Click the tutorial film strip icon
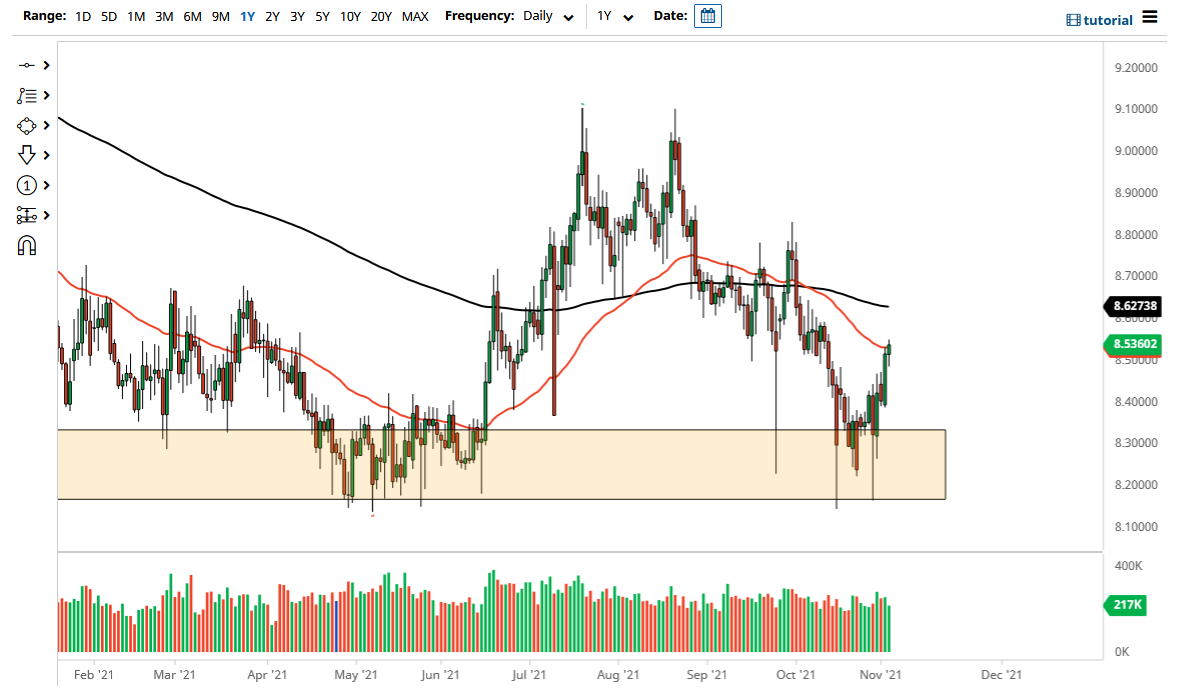 [x=1075, y=19]
